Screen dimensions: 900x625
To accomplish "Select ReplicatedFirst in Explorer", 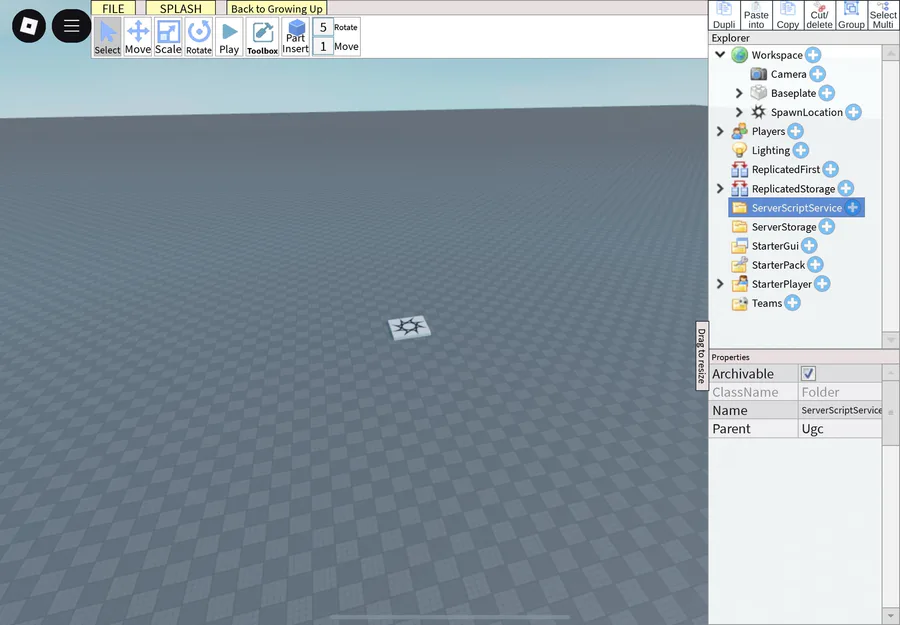I will click(x=786, y=169).
